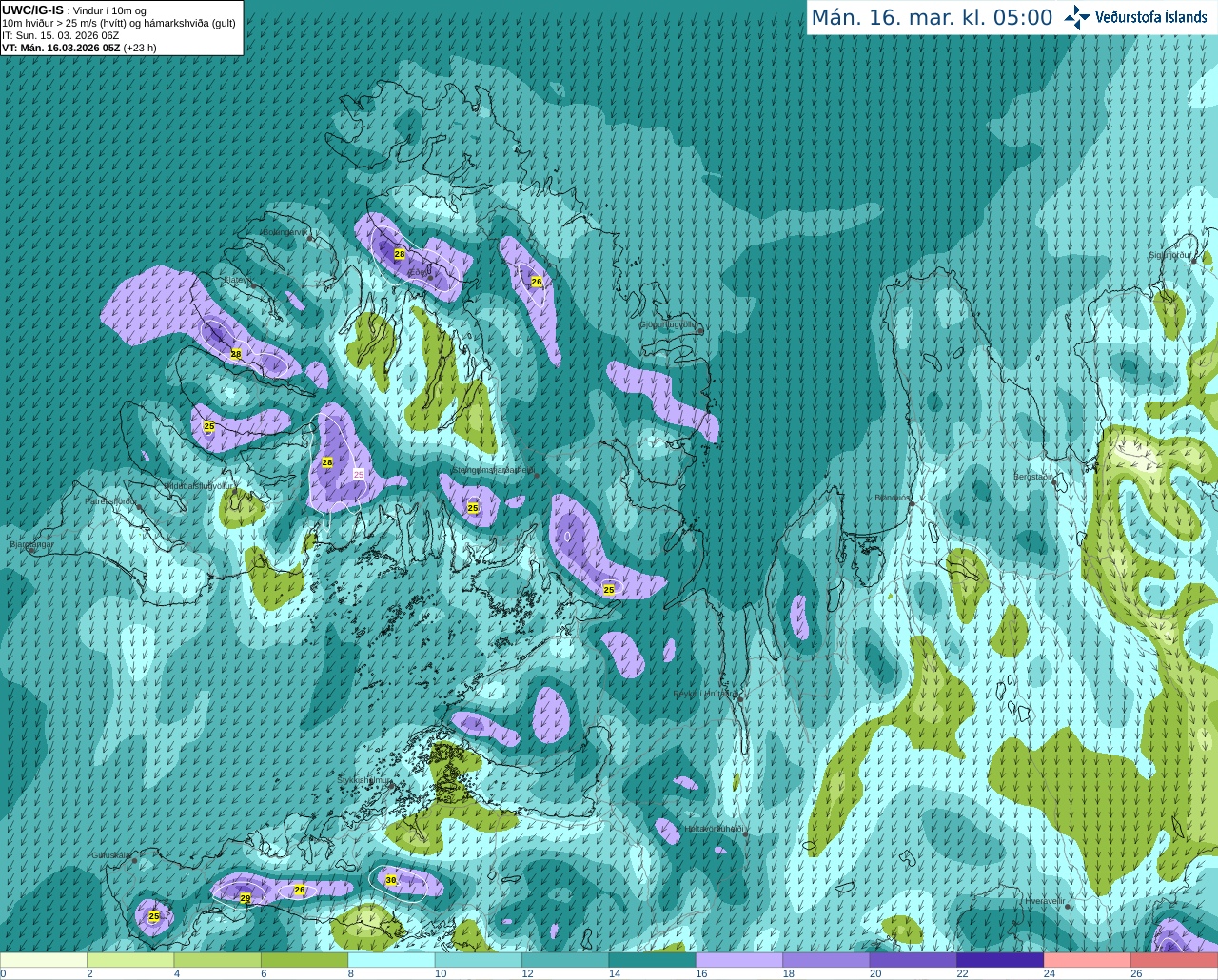Click the Hveravellir station label
The image size is (1218, 980).
click(1044, 900)
